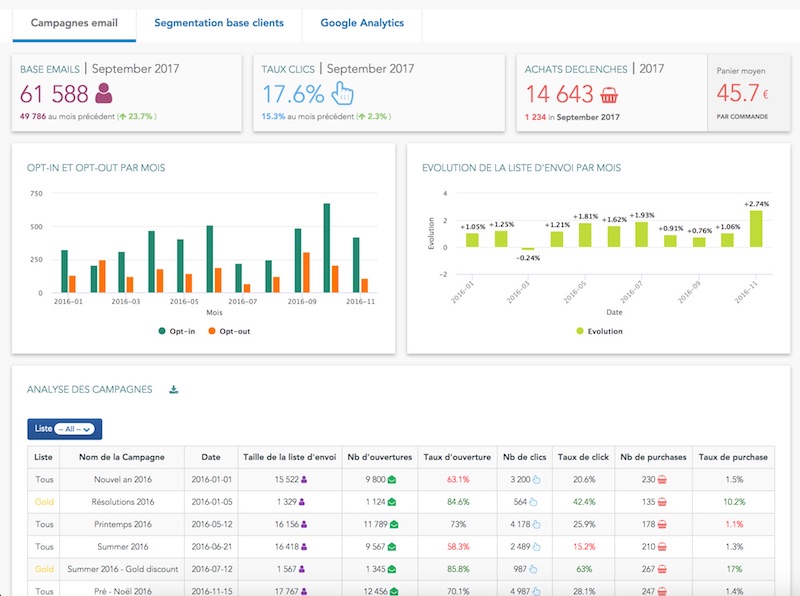Click the envelope icon next to 1 124
This screenshot has height=596, width=800.
(x=392, y=502)
